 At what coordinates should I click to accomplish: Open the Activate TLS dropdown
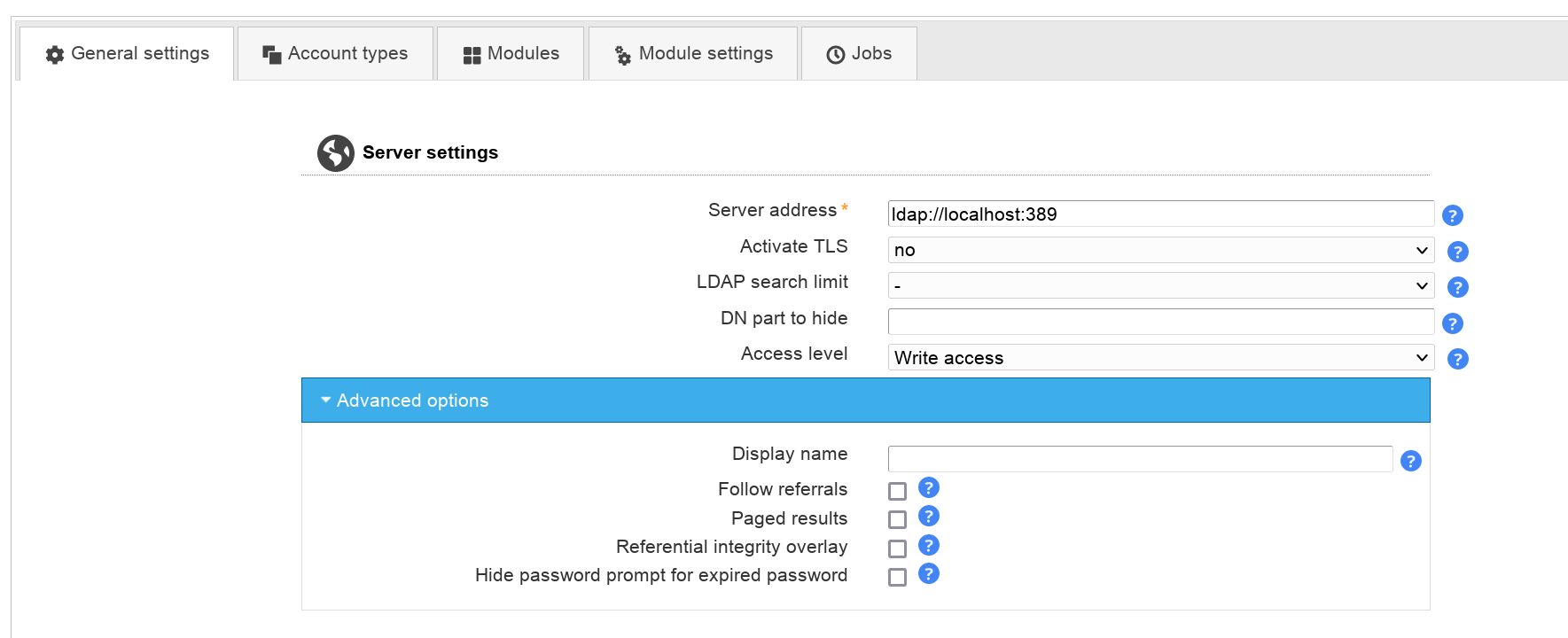click(1159, 250)
